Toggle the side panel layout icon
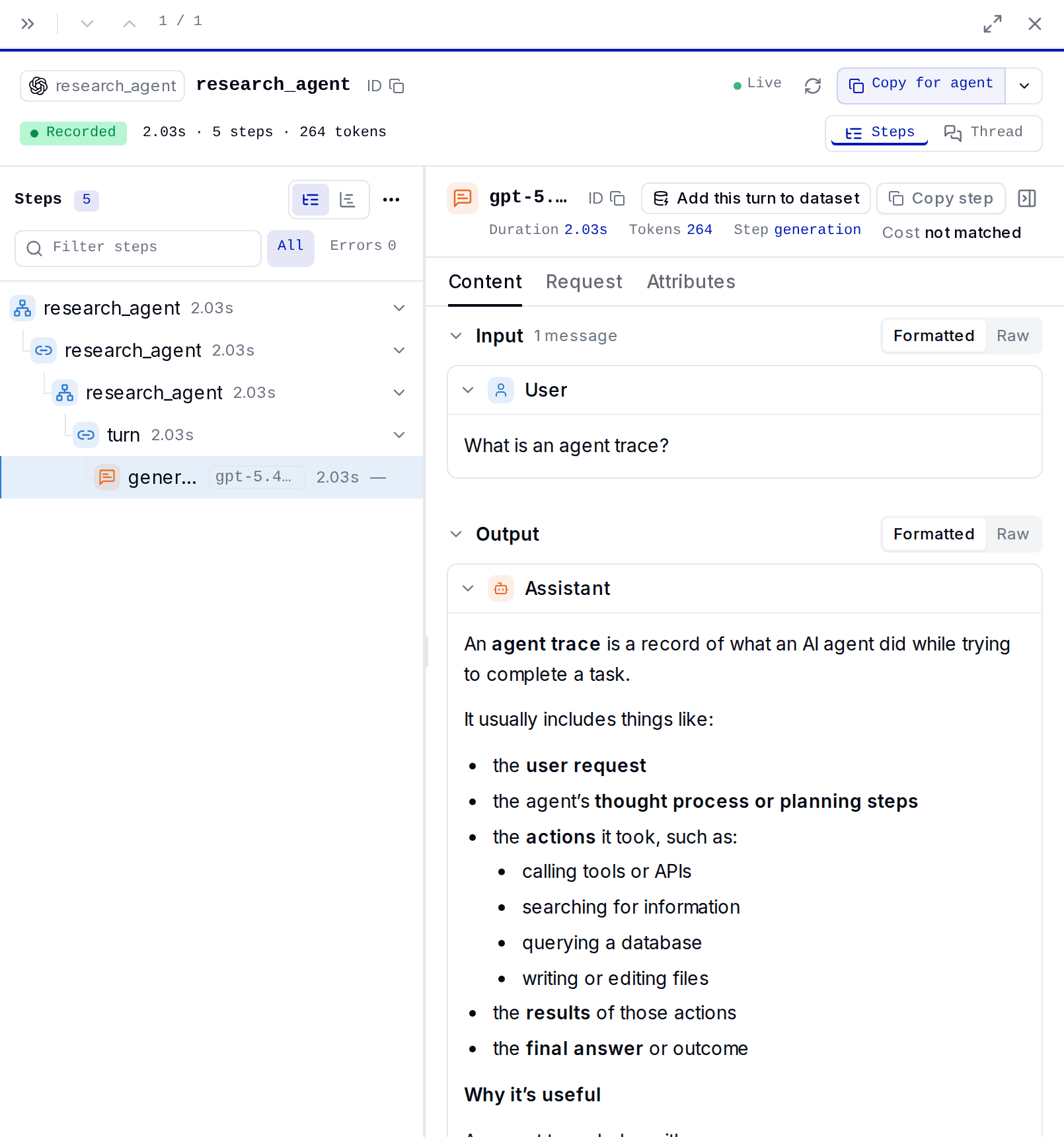The image size is (1064, 1137). (1027, 198)
